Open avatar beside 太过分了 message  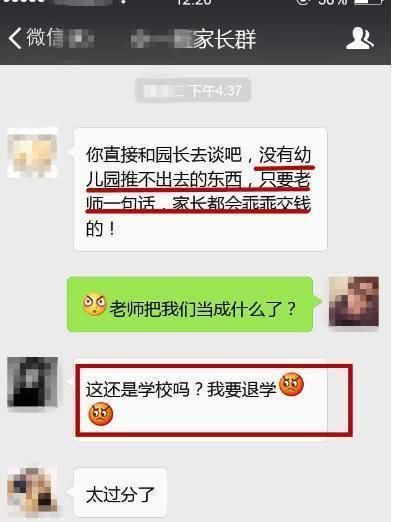[32, 490]
